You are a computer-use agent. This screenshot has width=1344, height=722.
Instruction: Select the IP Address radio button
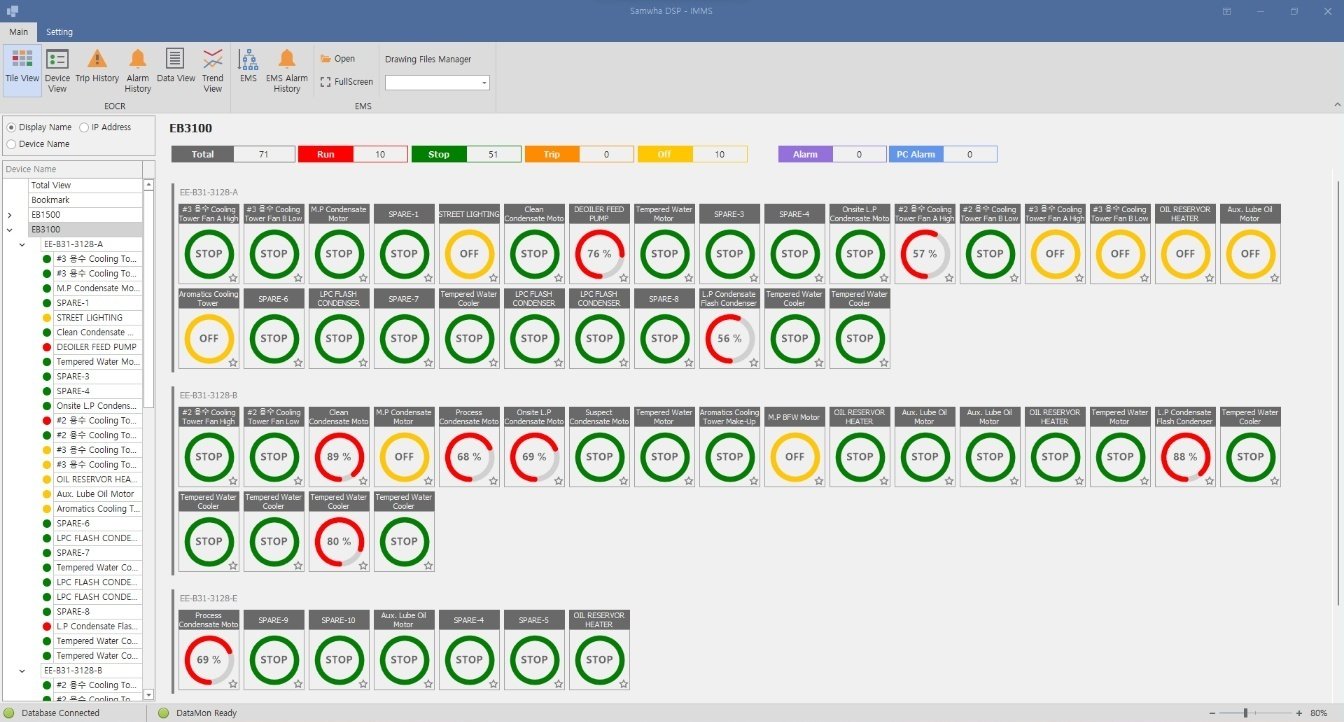tap(84, 127)
